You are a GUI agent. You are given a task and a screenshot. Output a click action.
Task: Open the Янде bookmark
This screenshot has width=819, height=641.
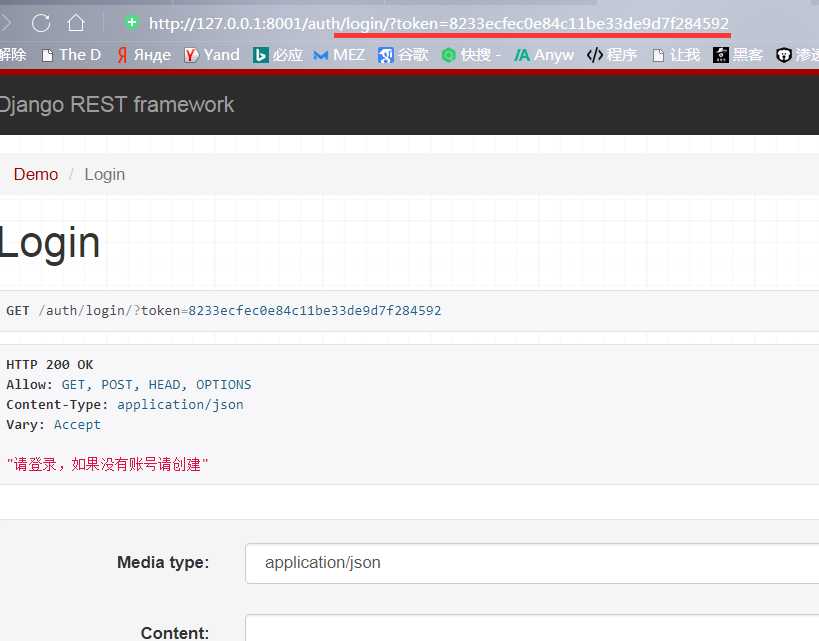click(144, 55)
